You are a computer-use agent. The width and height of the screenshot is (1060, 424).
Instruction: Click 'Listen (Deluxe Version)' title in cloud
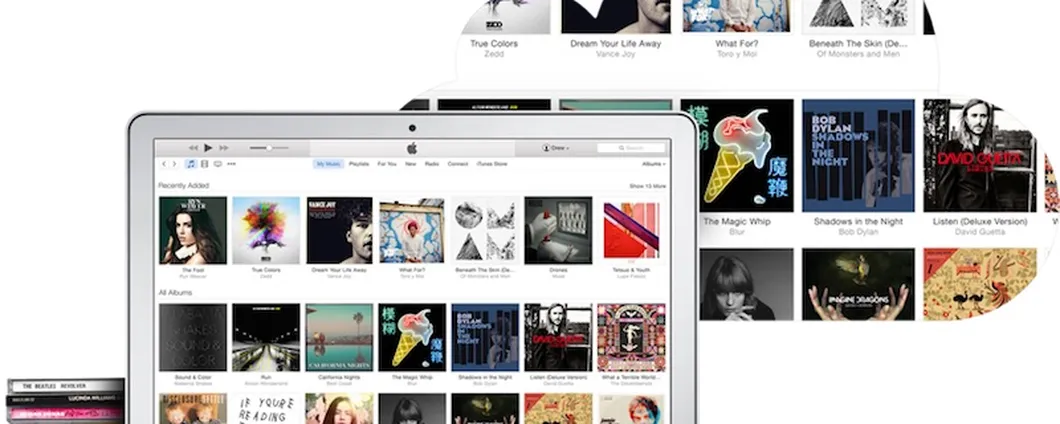point(980,221)
